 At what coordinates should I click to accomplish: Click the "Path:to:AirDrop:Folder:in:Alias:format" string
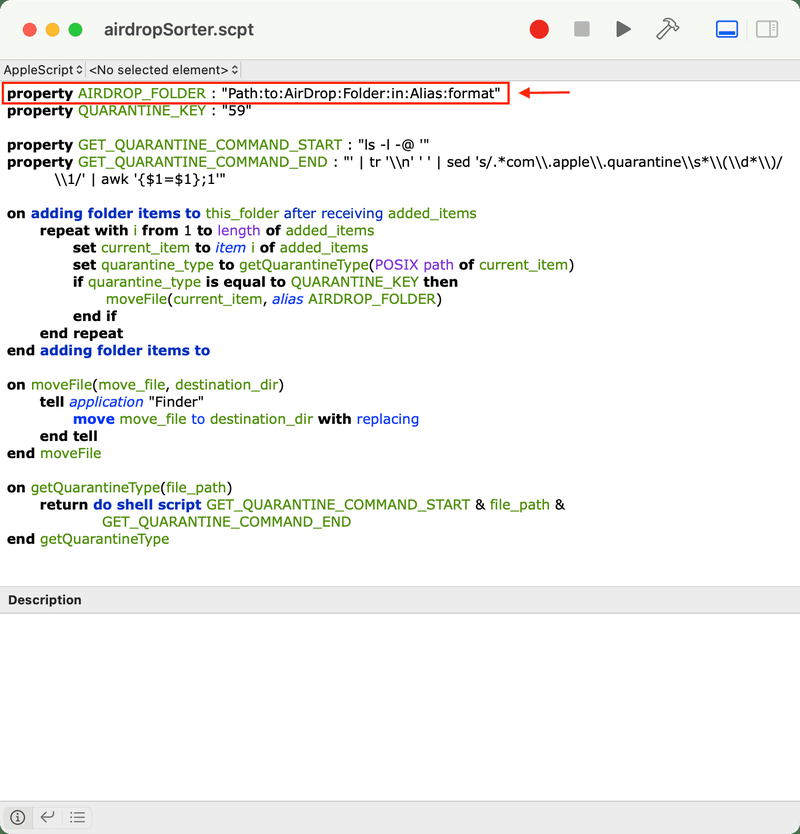tap(361, 94)
